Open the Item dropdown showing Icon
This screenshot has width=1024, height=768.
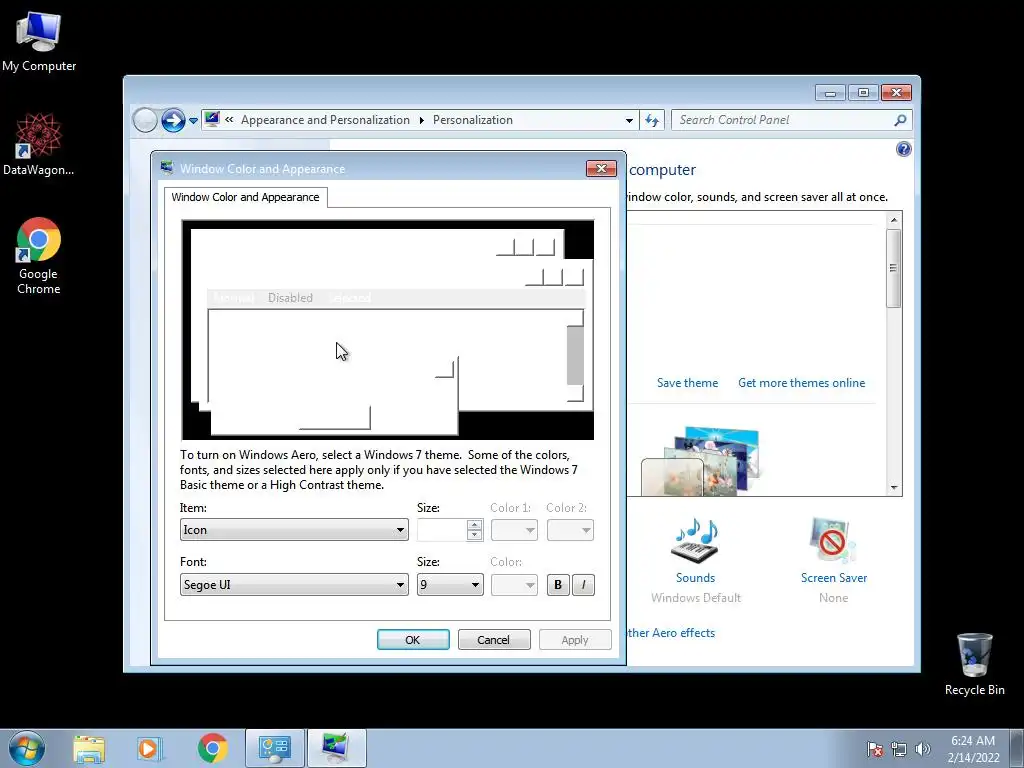click(294, 530)
